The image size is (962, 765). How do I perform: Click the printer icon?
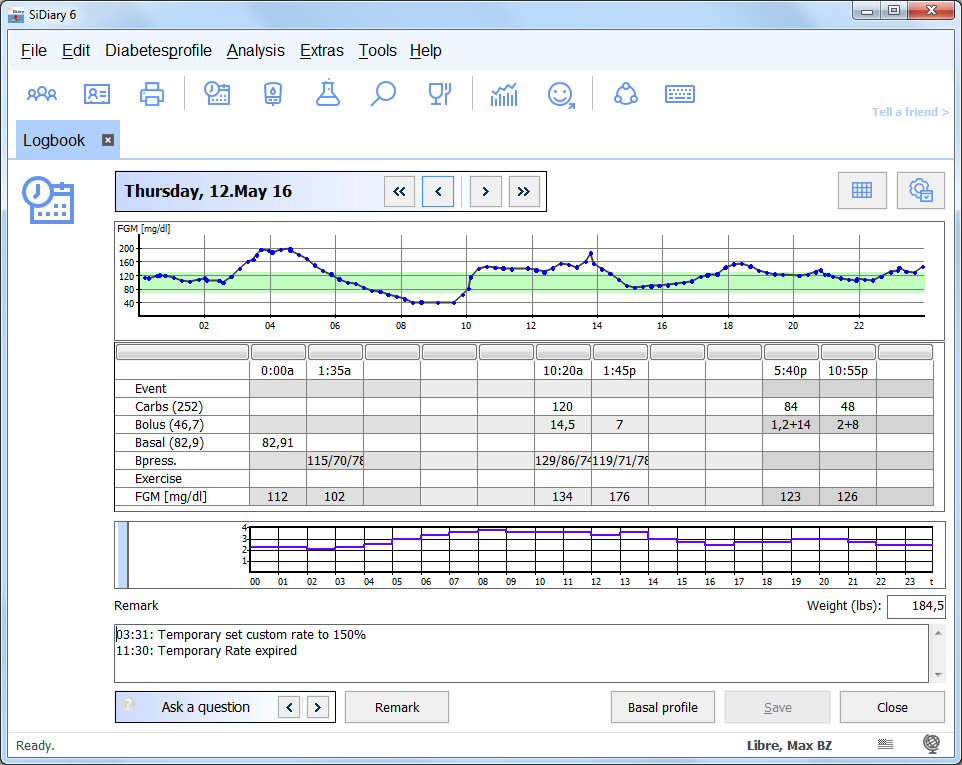152,94
